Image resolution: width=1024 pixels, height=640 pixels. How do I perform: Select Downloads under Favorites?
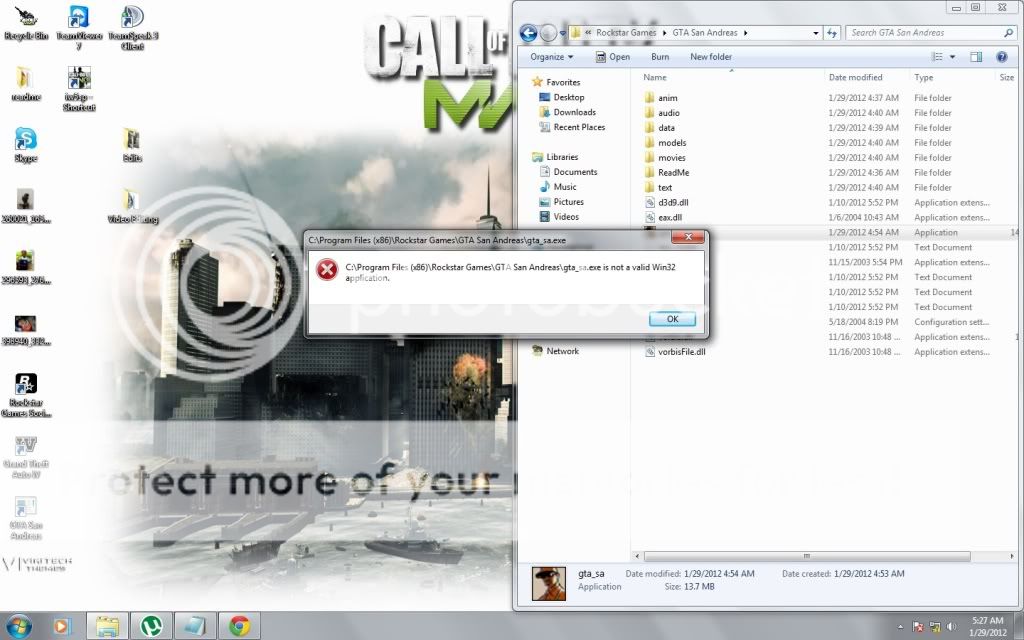[574, 112]
